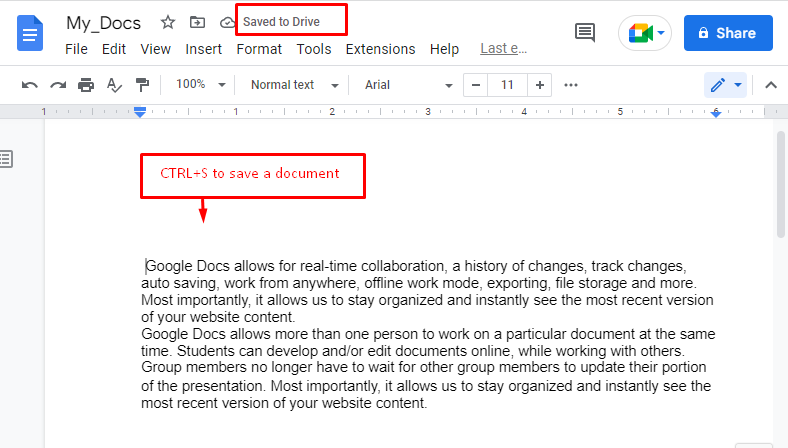Select the Paint format tool
This screenshot has width=788, height=448.
coord(143,85)
